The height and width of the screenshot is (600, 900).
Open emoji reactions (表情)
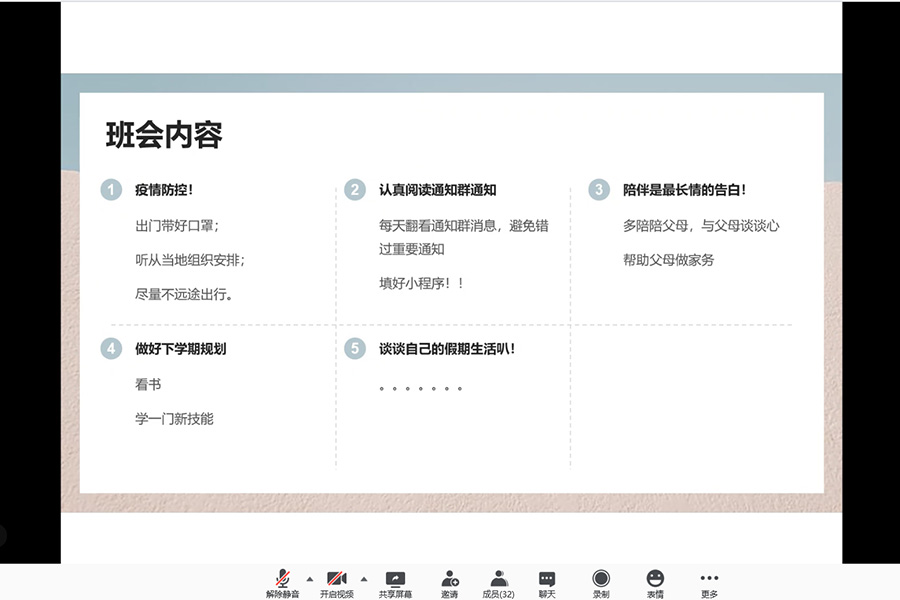655,583
